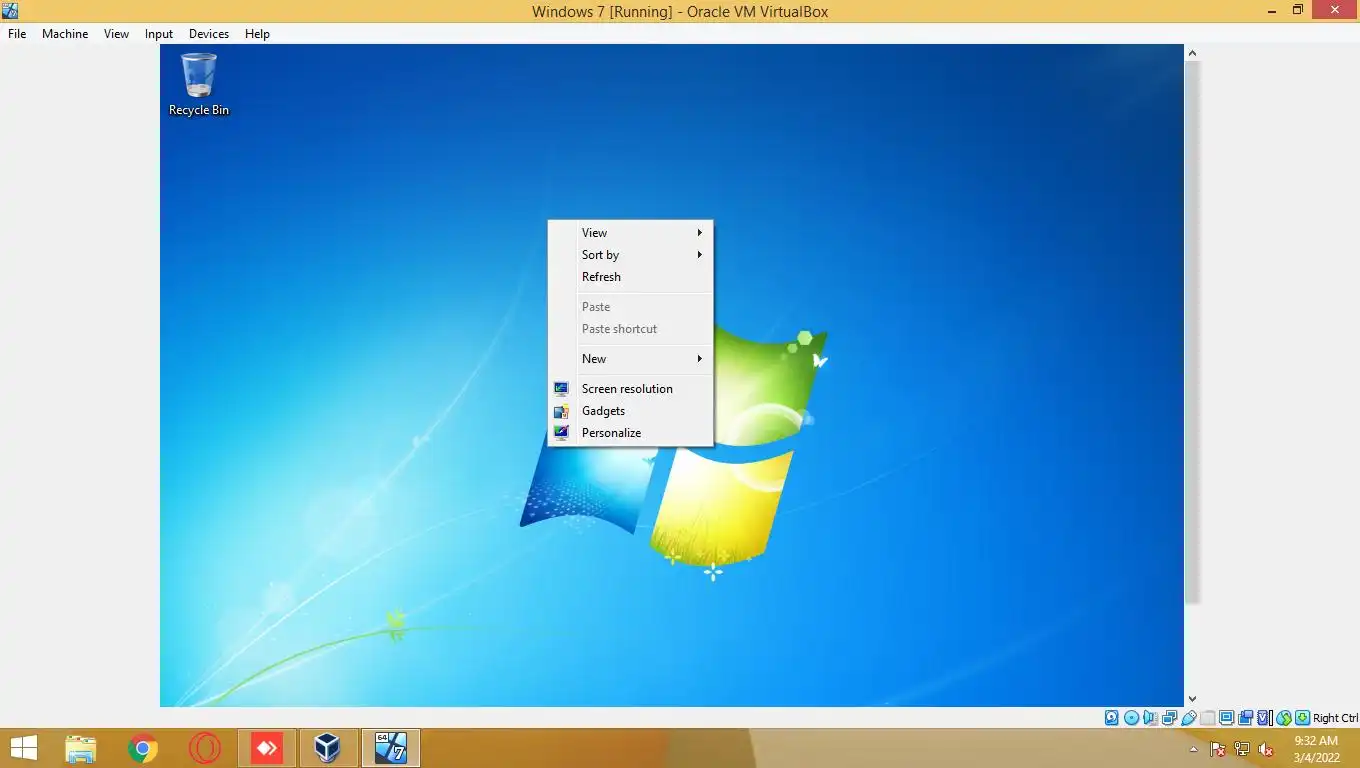Show hidden tray icons arrow

[x=1193, y=749]
